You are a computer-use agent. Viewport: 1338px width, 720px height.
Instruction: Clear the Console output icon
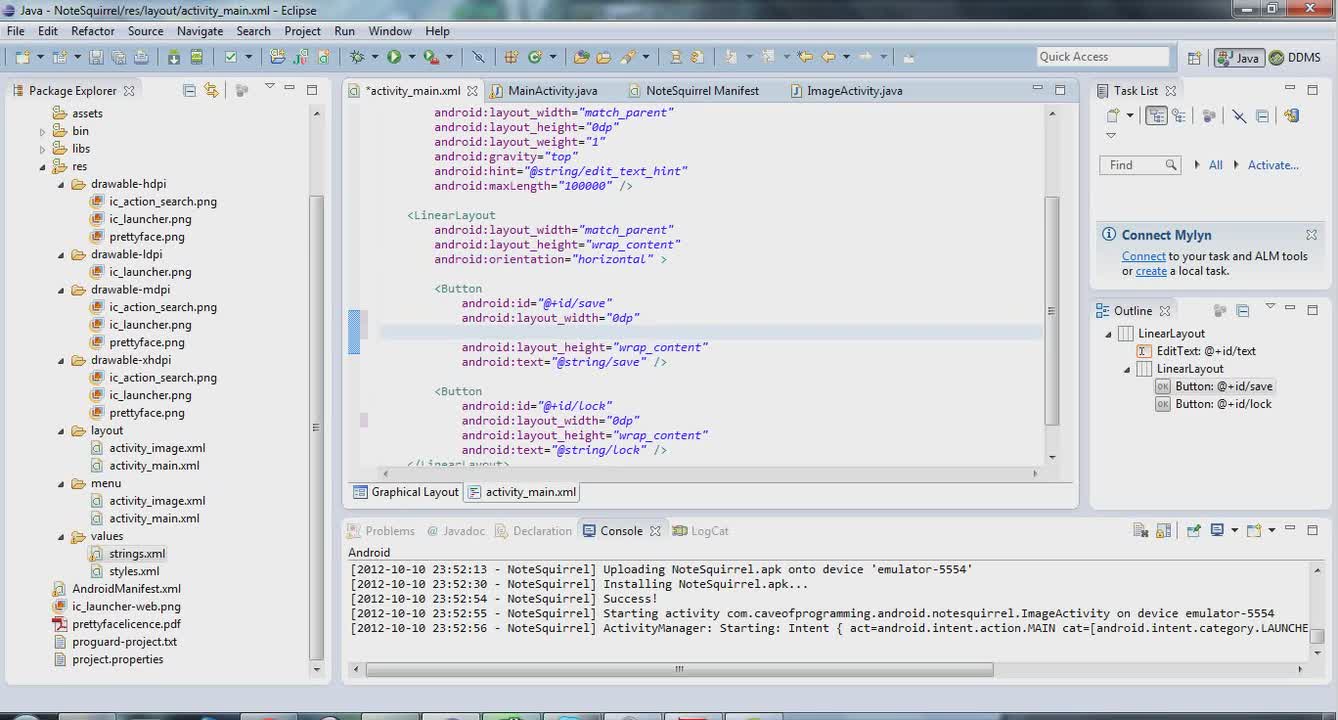pos(1140,531)
